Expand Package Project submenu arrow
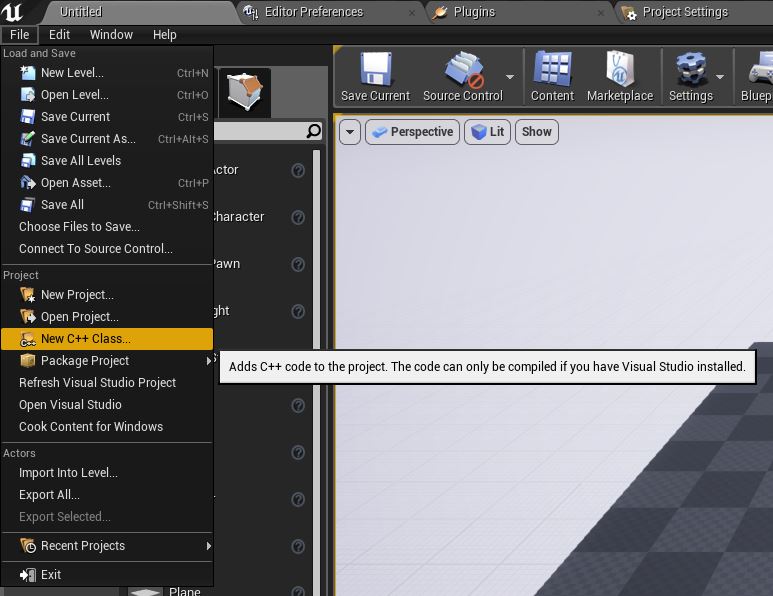Screen dimensions: 773x596 (x=209, y=361)
